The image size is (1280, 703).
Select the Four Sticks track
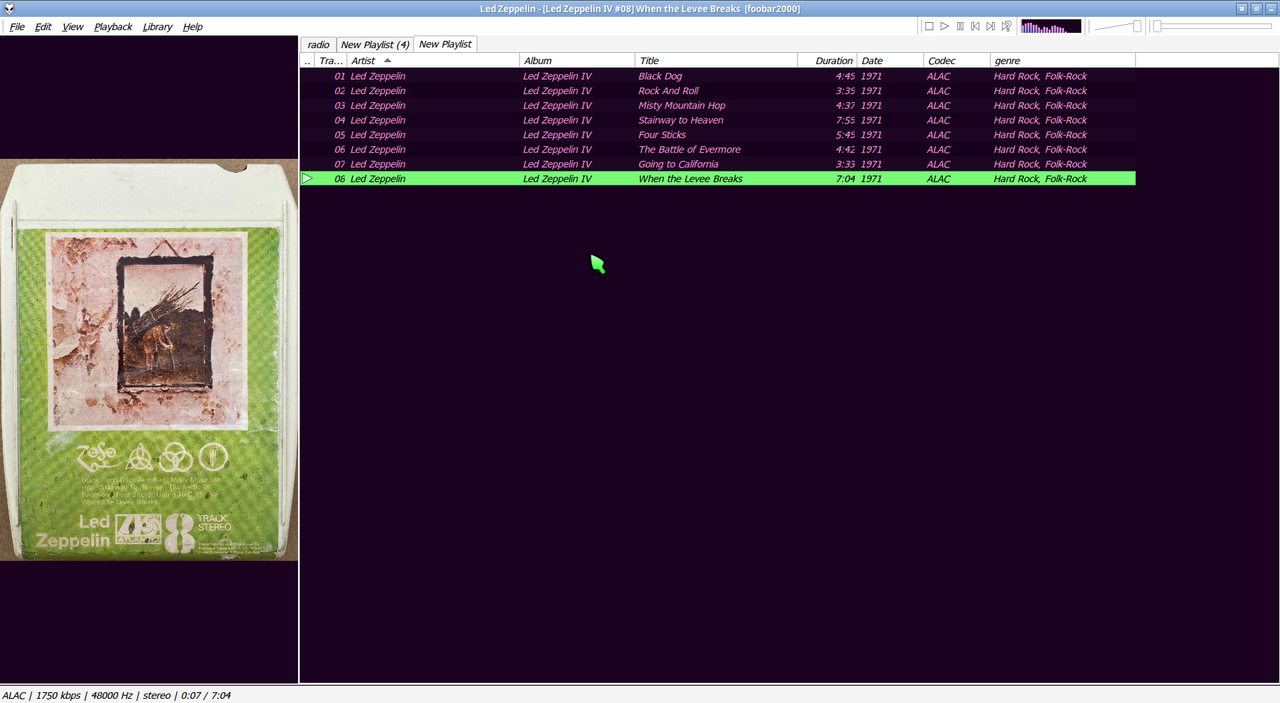(x=718, y=135)
